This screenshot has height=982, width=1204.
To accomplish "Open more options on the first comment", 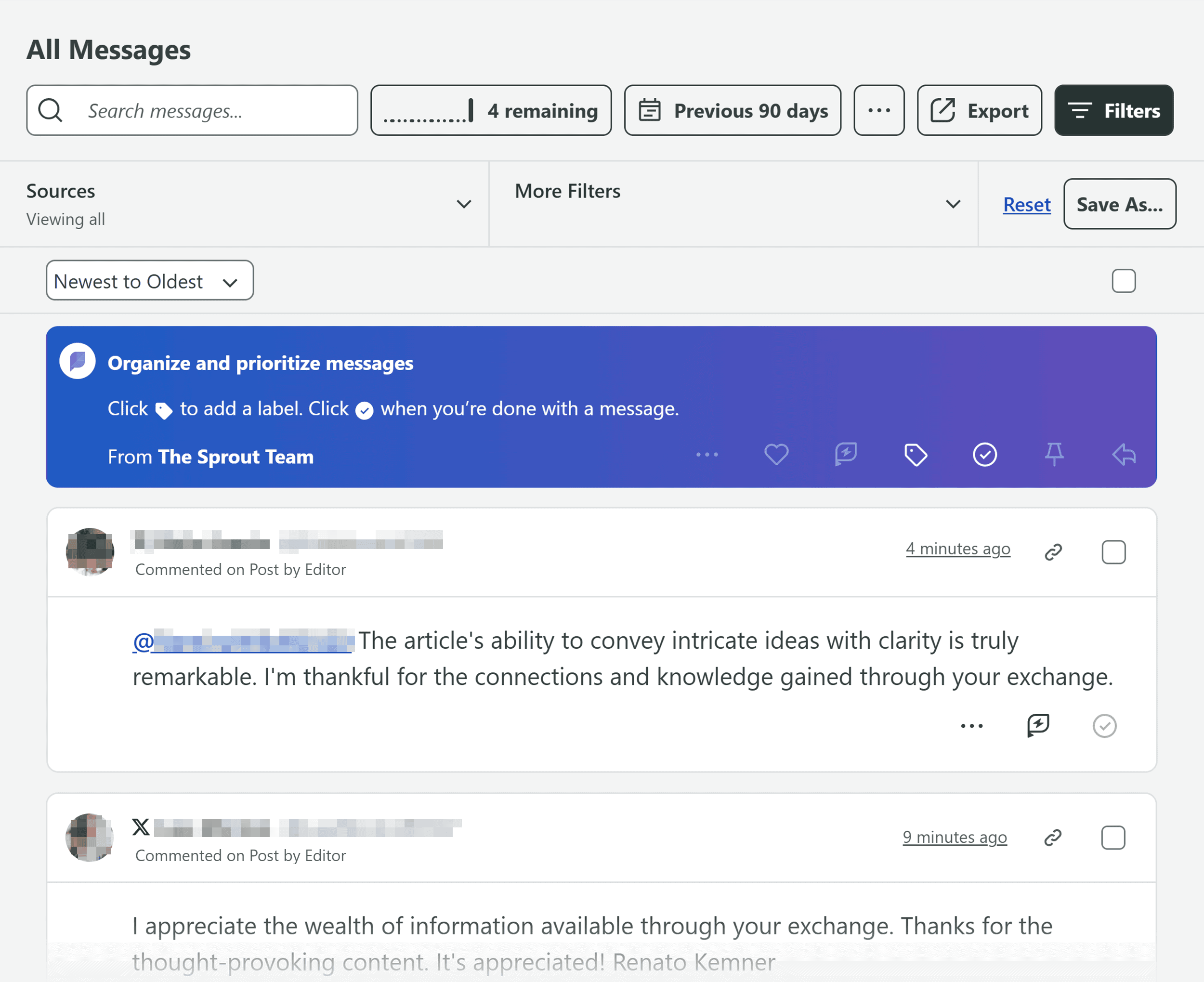I will coord(971,726).
